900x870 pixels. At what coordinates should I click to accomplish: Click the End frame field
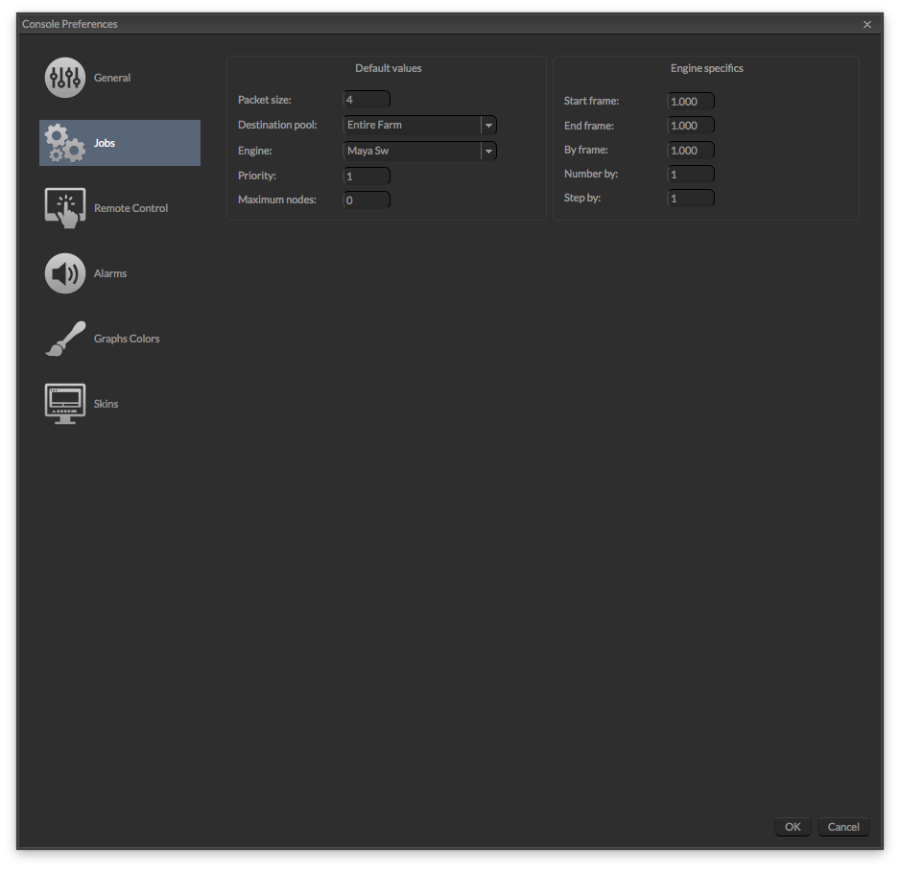[690, 125]
